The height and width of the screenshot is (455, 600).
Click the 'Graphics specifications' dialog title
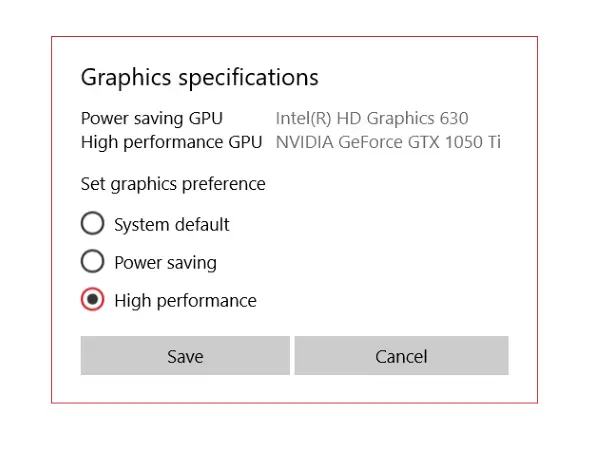(200, 78)
